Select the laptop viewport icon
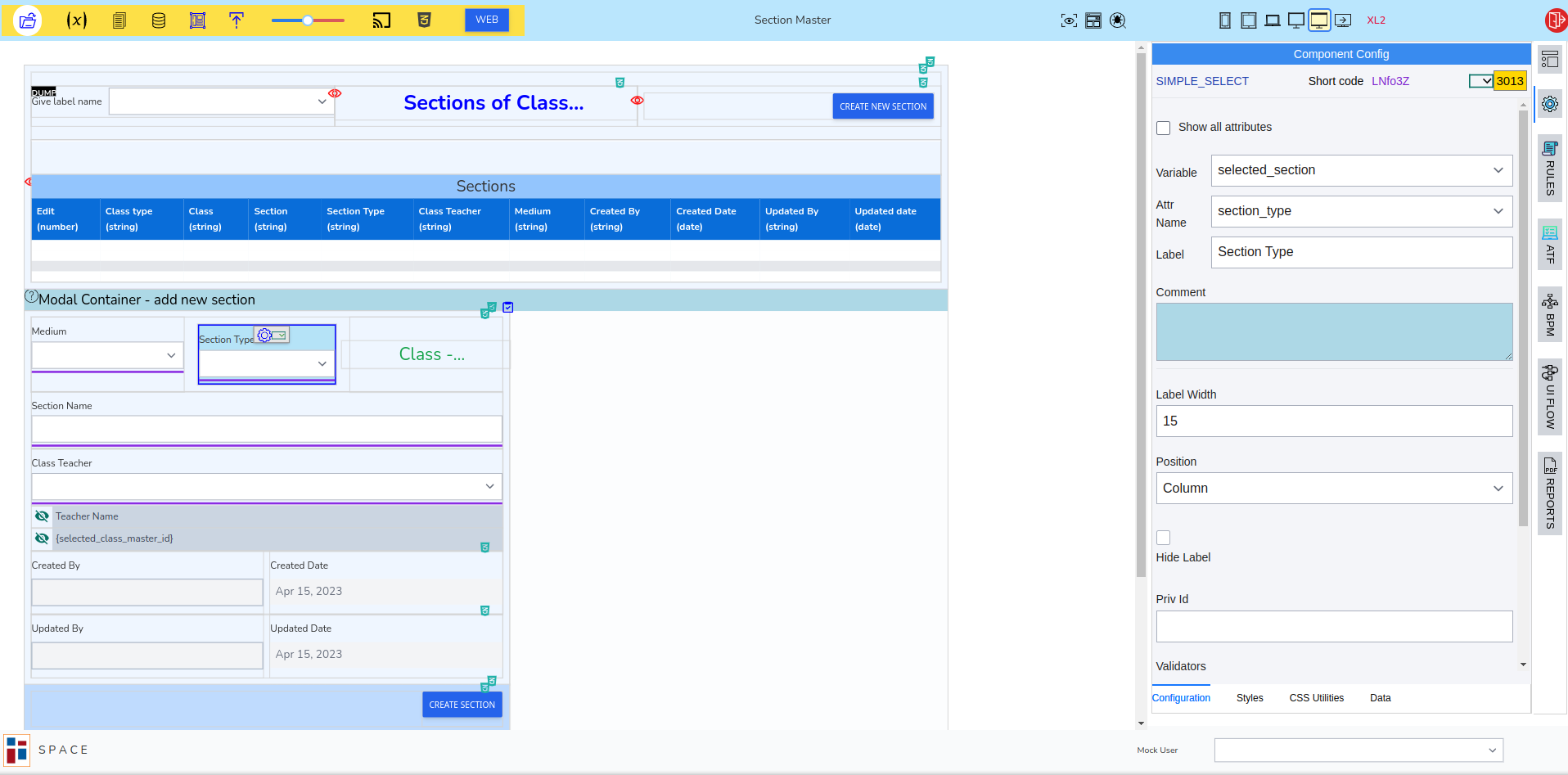This screenshot has height=775, width=1568. pos(1272,20)
